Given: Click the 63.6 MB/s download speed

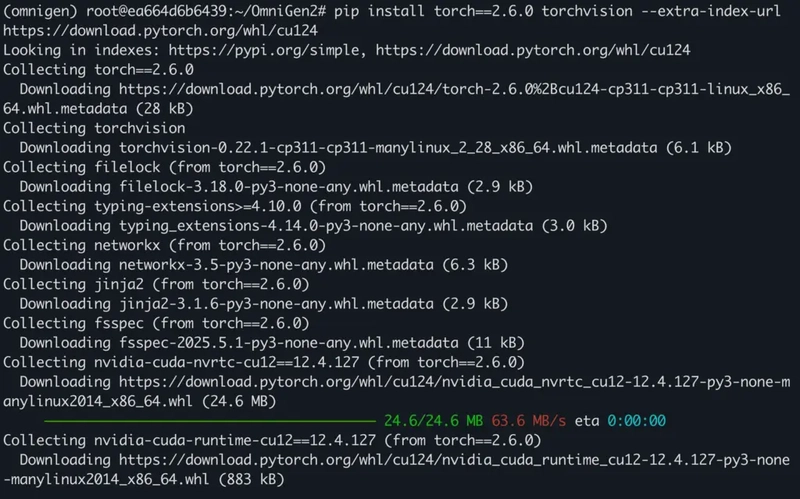Looking at the screenshot, I should click(x=529, y=421).
